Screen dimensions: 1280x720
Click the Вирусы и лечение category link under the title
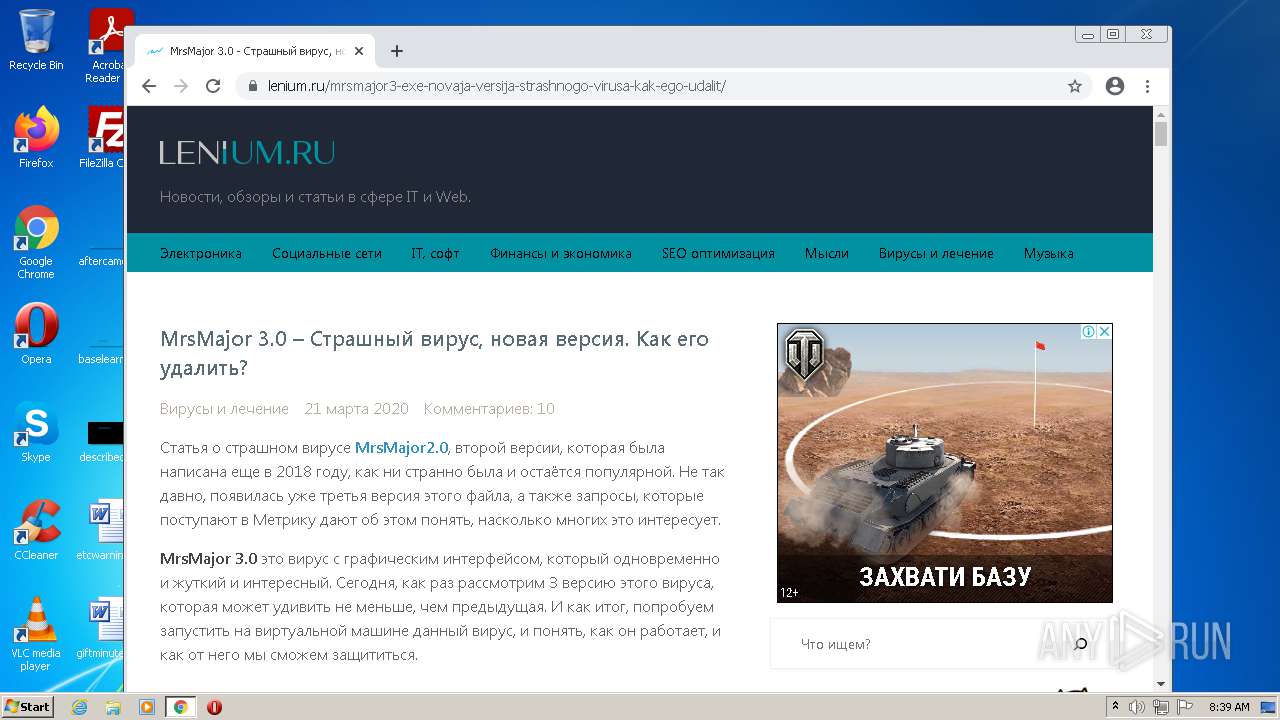[224, 408]
